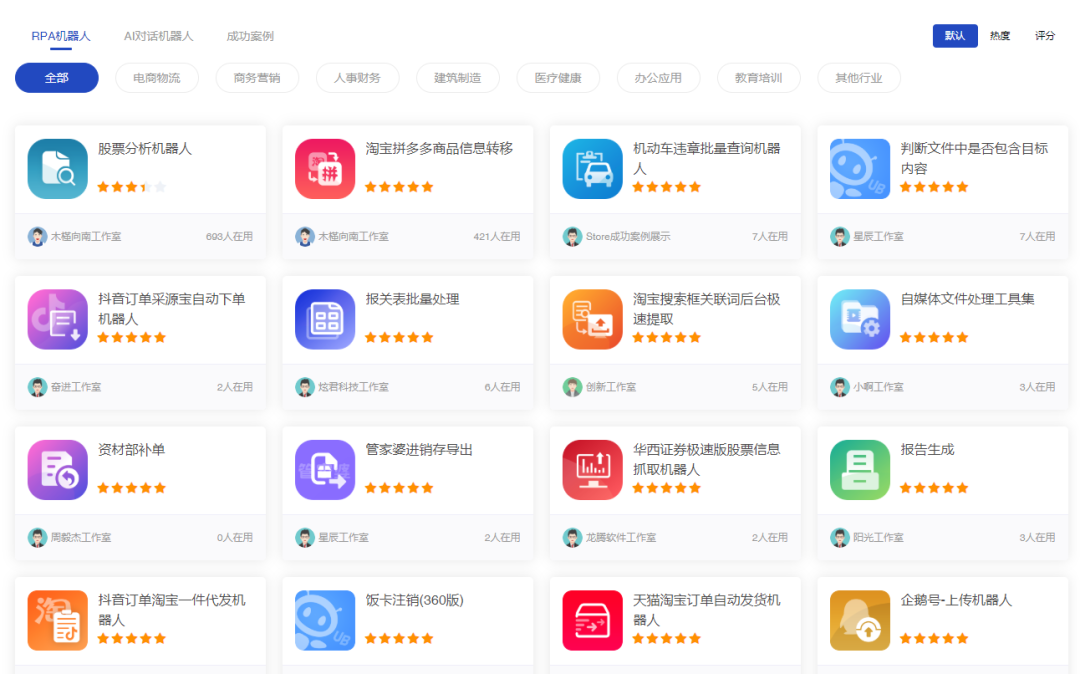Click the 管家婆进销存导出 icon

[325, 470]
